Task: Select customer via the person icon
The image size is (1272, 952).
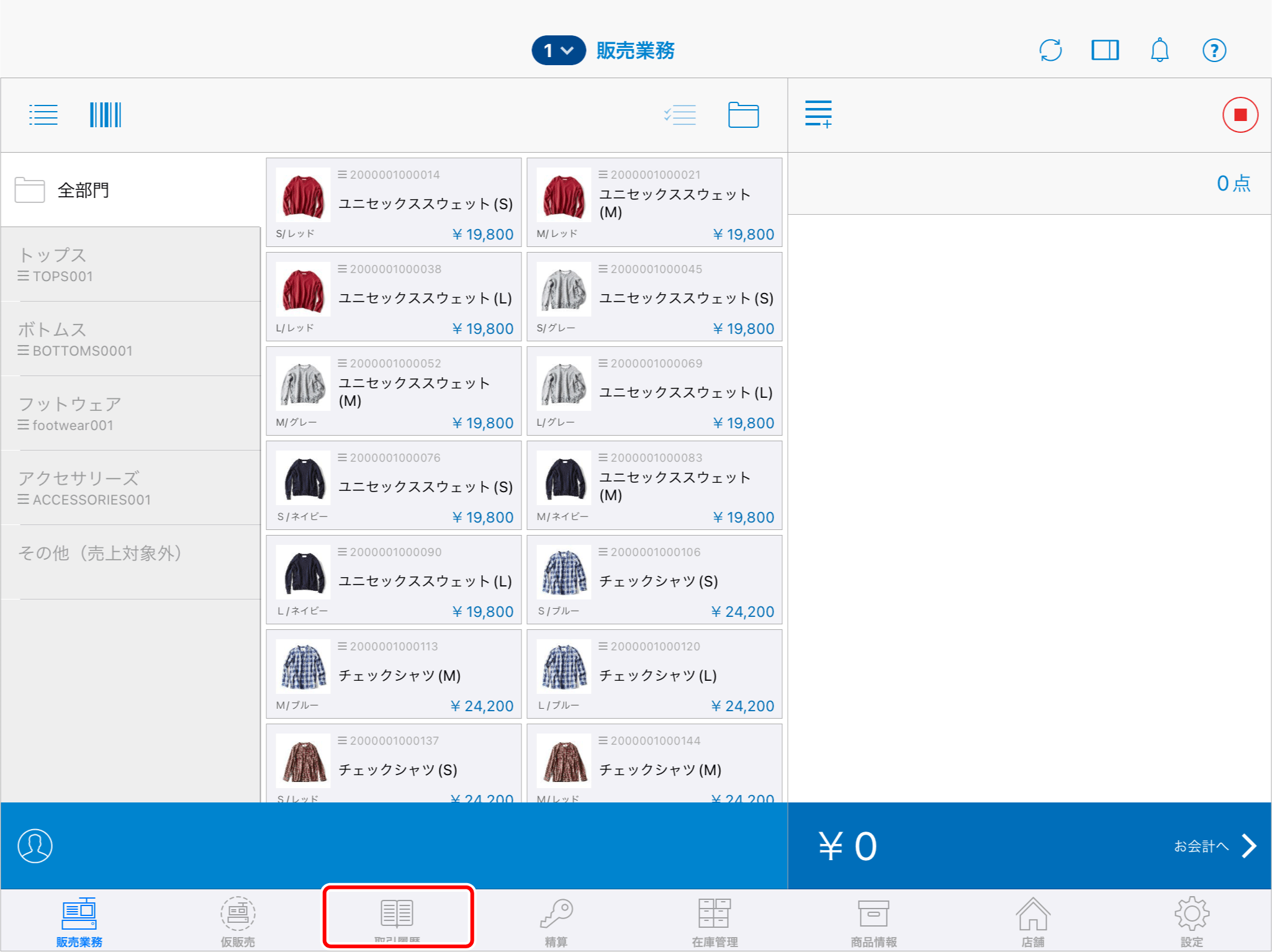Action: click(x=35, y=846)
